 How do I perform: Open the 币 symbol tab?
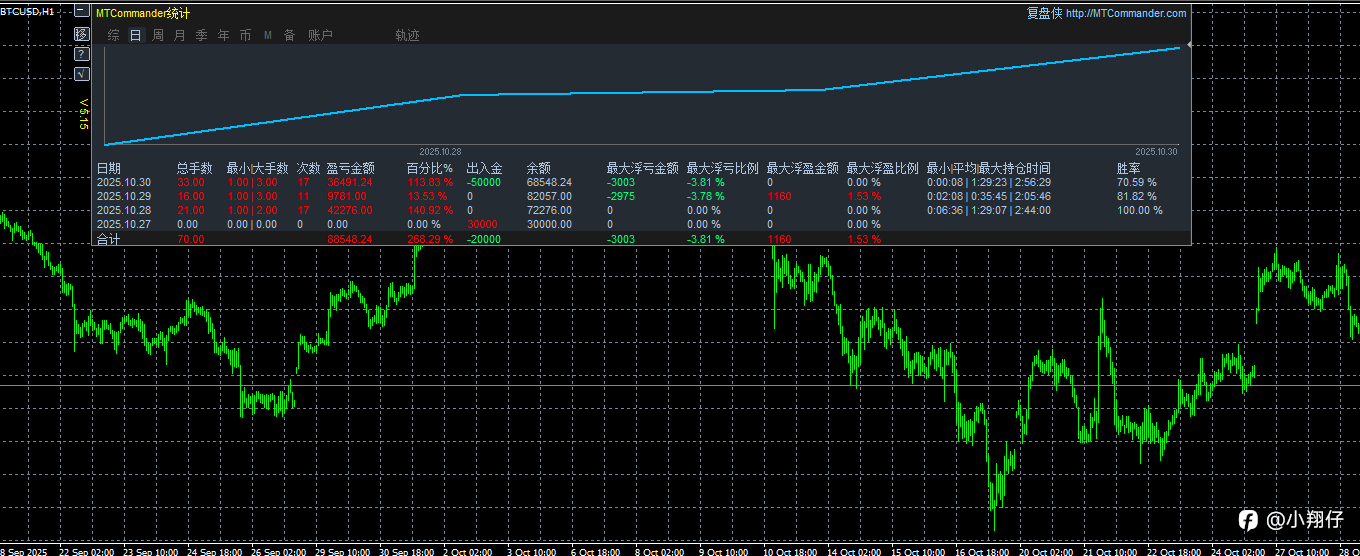(x=245, y=35)
